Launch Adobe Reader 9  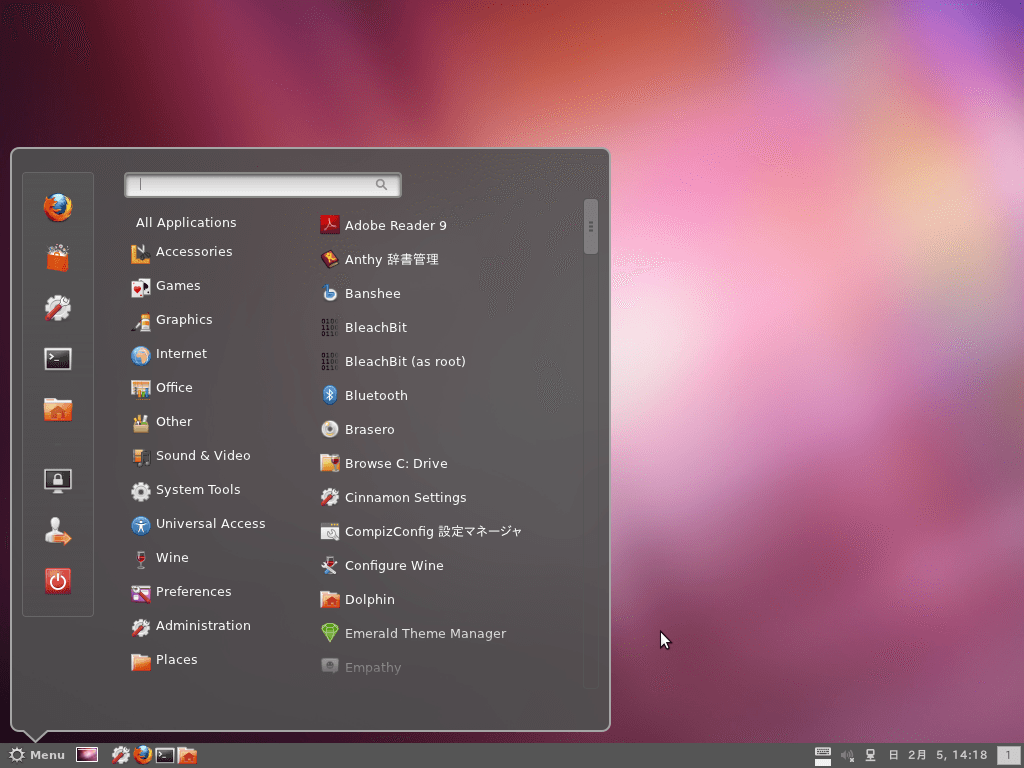pos(395,226)
